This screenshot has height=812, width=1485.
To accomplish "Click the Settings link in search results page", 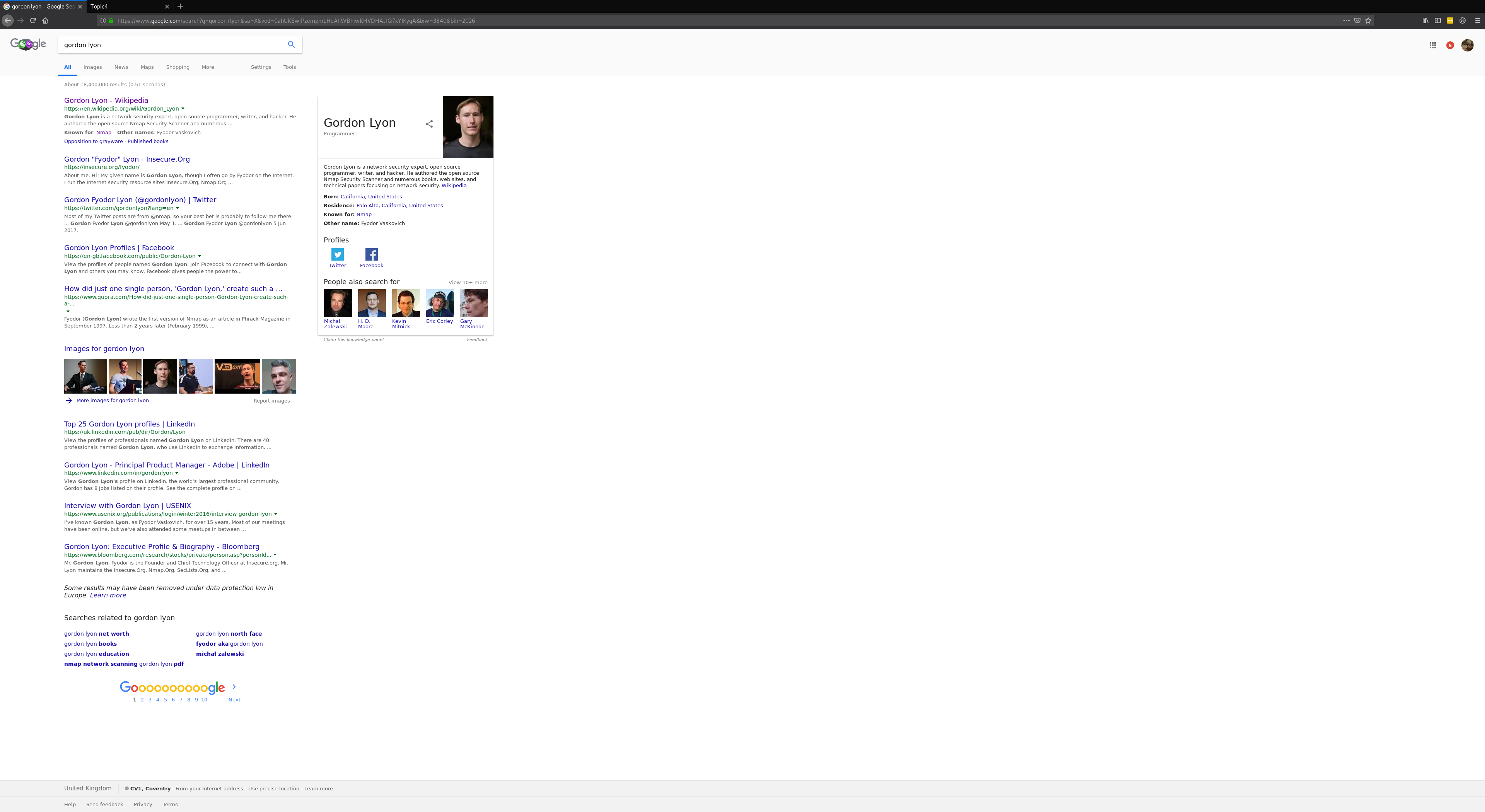I will (x=261, y=67).
